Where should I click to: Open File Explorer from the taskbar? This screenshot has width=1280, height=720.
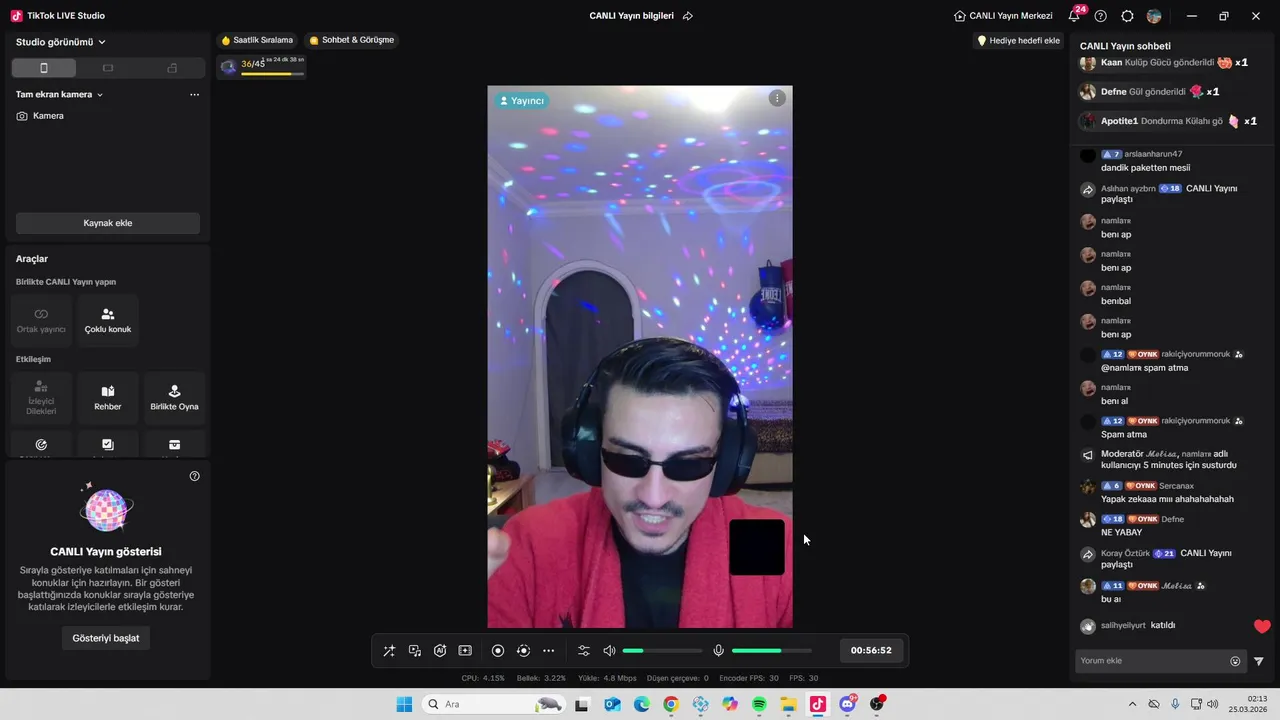click(789, 704)
